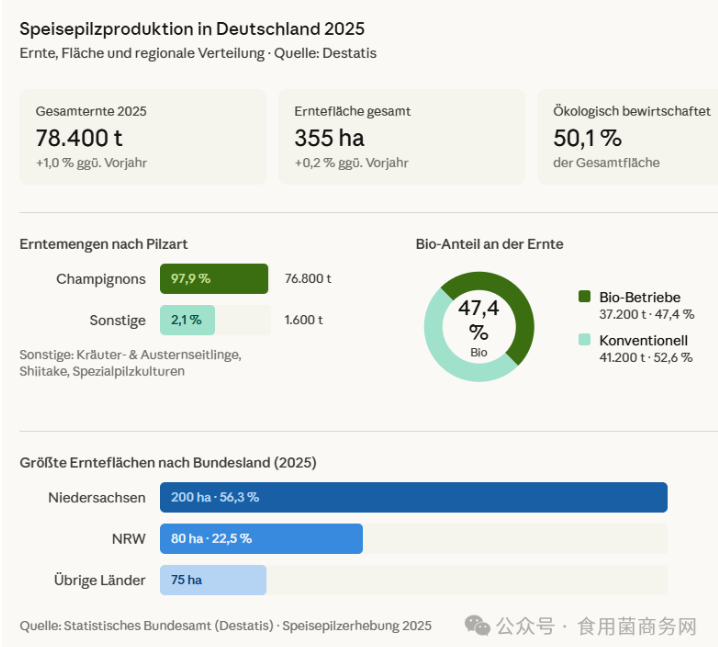Open the Ökologisch bewirtschaftet card
Screen dimensions: 718x647
pyautogui.click(x=630, y=136)
